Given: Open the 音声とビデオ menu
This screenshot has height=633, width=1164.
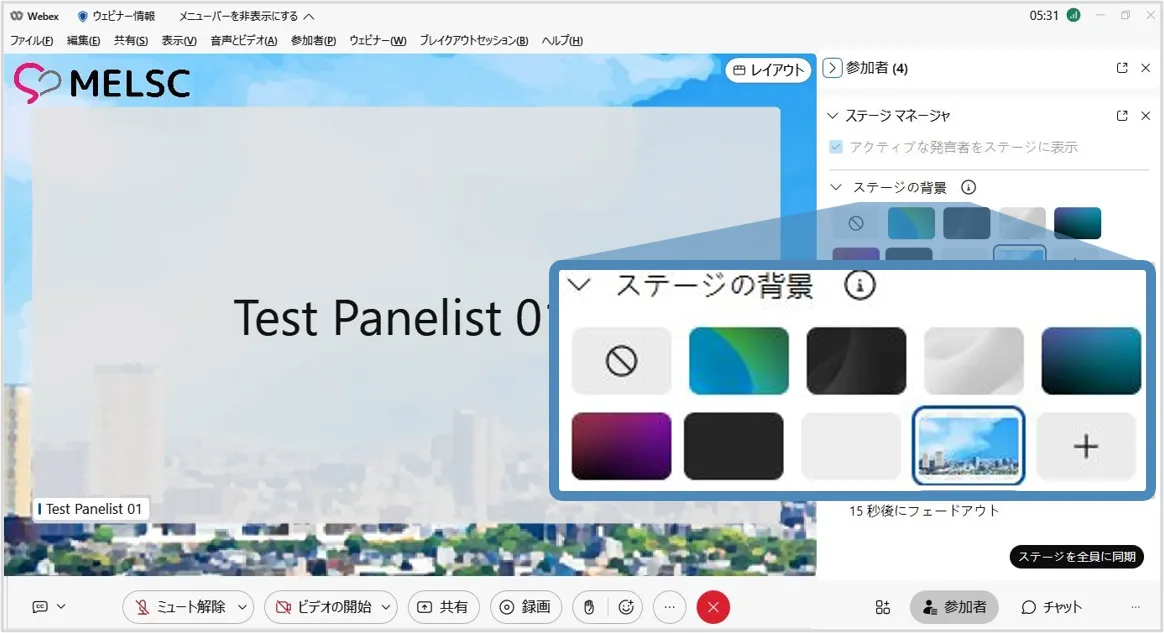Looking at the screenshot, I should (243, 41).
